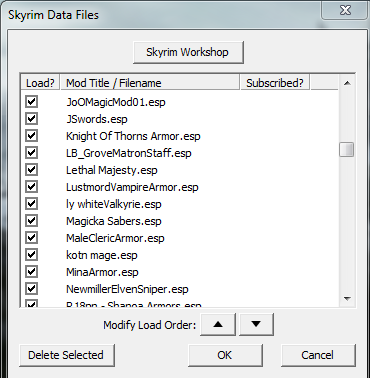Uncheck NewmillerElvenSniper.esp checkbox
Viewport: 370px width, 378px height.
coord(31,289)
